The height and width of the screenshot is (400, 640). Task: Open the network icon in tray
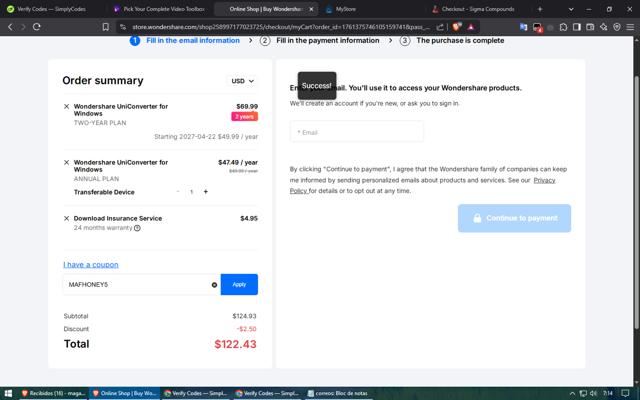(583, 393)
